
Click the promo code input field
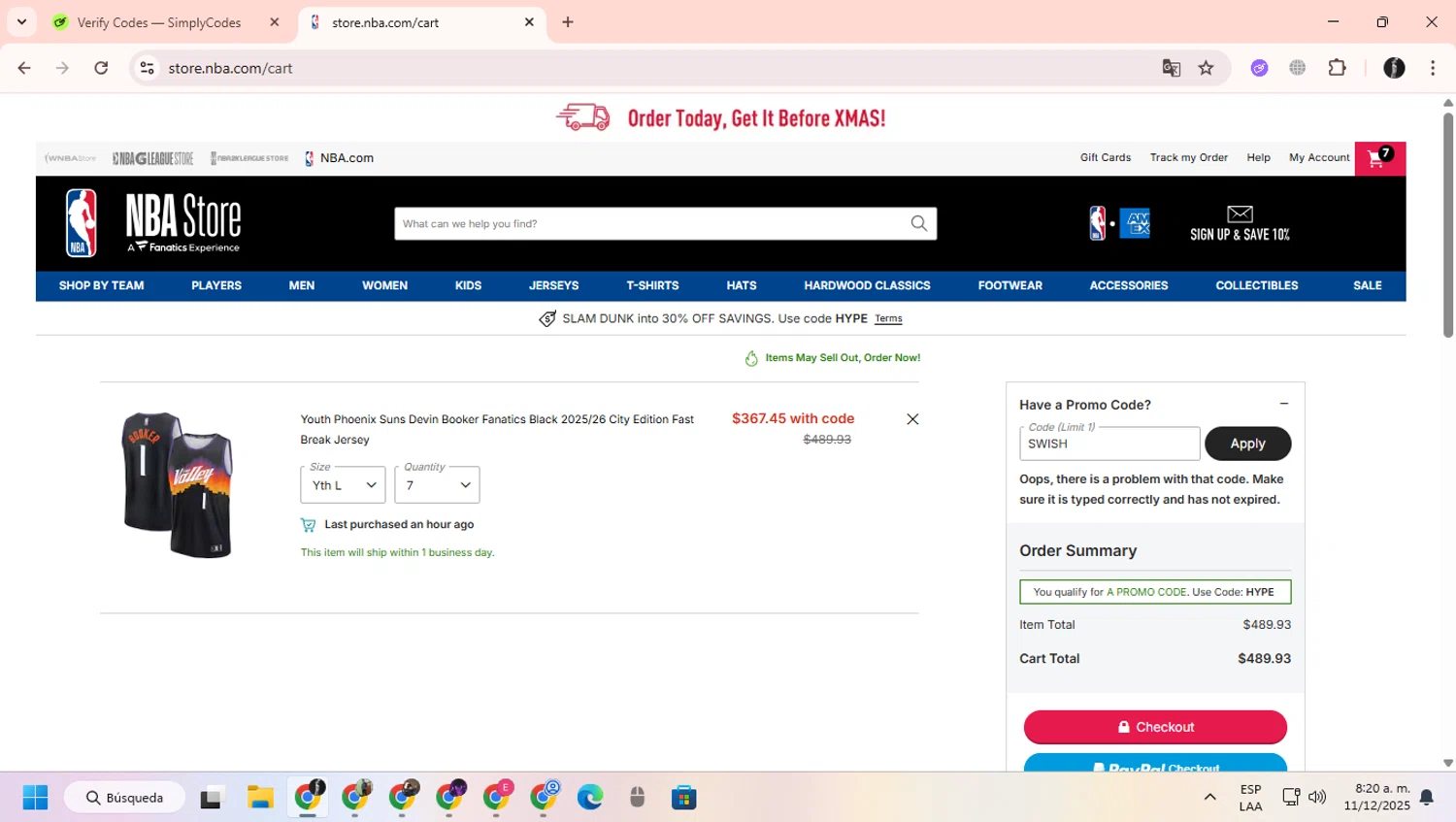click(x=1109, y=444)
